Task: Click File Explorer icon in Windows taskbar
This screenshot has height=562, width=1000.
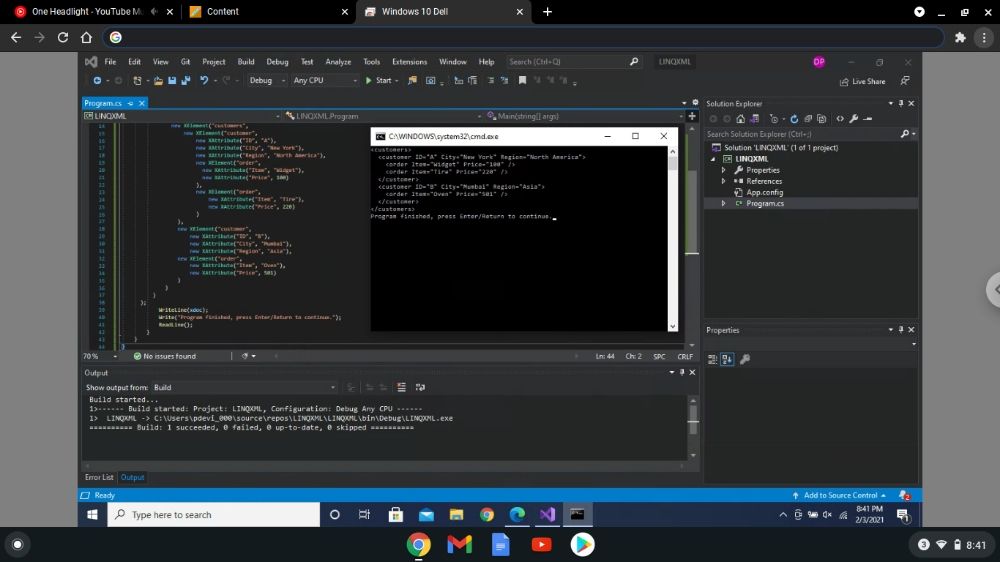Action: 456,514
